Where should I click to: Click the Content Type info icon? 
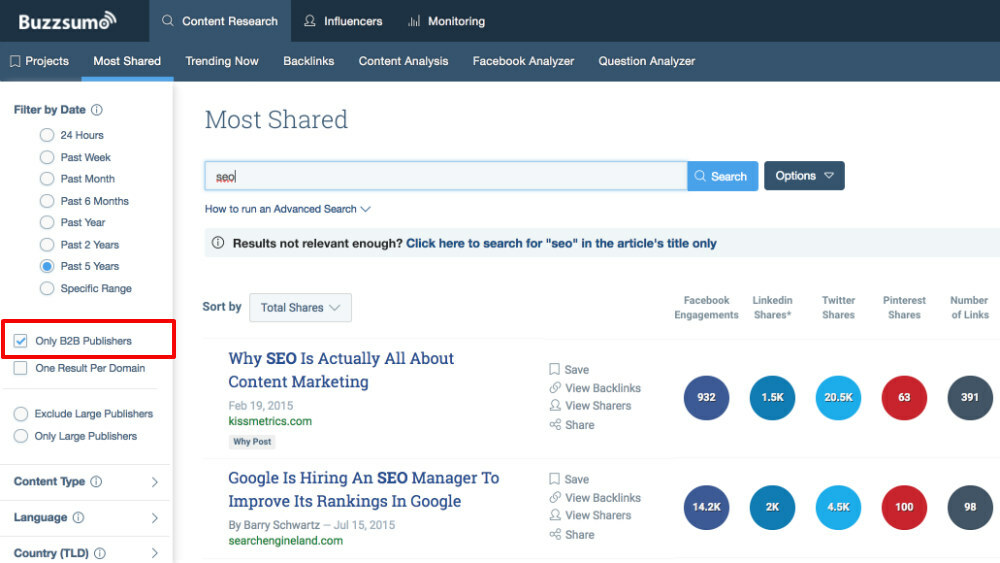(97, 482)
